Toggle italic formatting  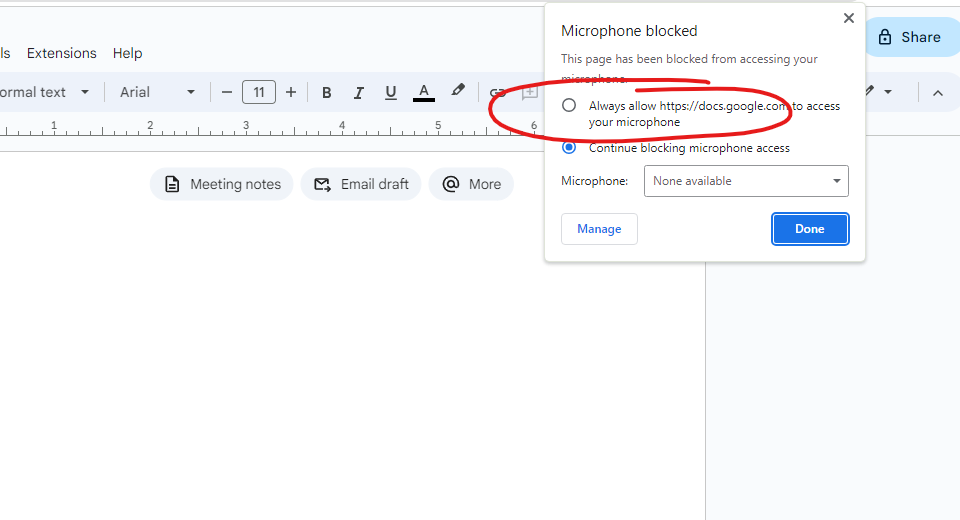click(x=359, y=92)
